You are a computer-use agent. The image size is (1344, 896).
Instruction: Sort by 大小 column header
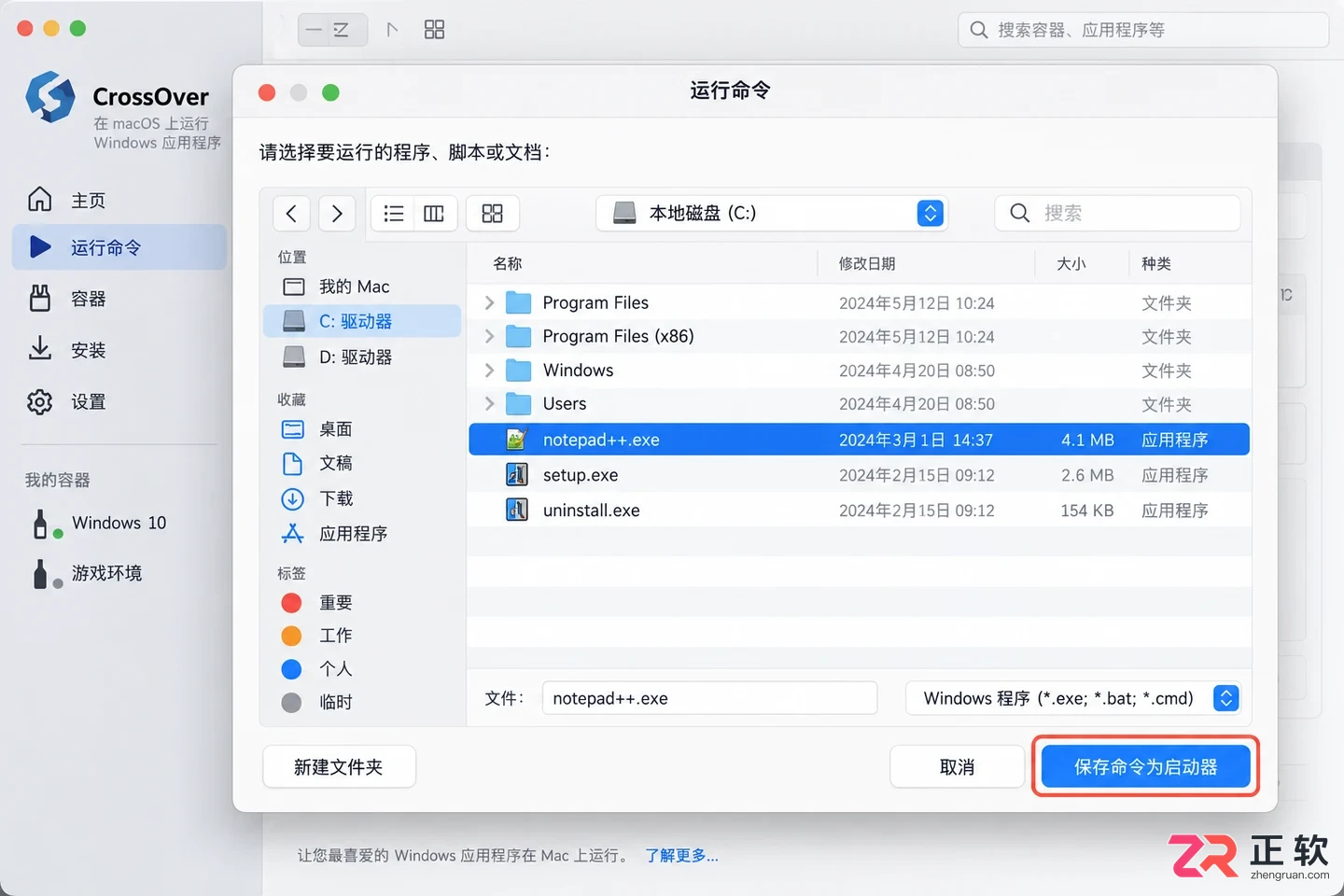coord(1071,264)
